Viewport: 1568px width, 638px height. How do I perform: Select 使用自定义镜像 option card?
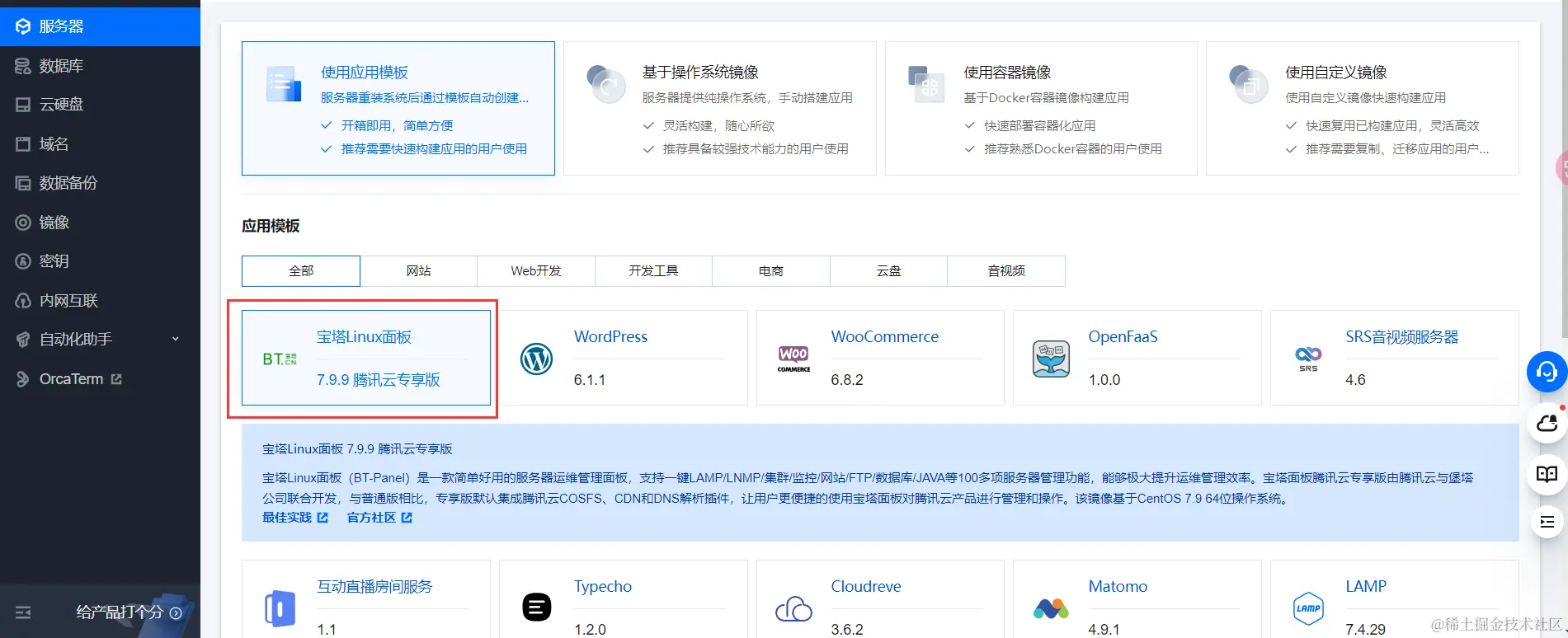(x=1363, y=108)
